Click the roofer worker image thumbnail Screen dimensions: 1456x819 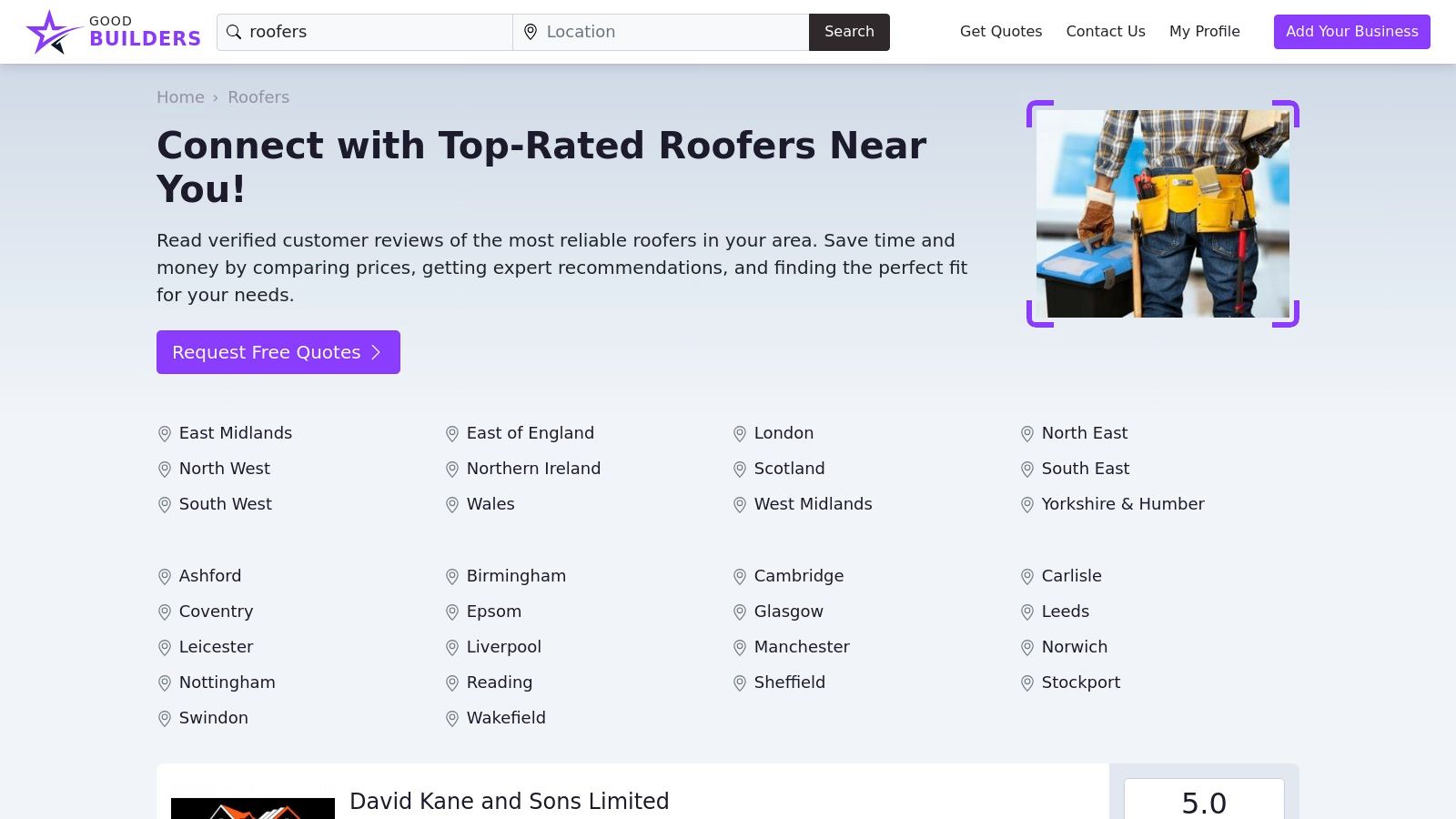point(1161,214)
